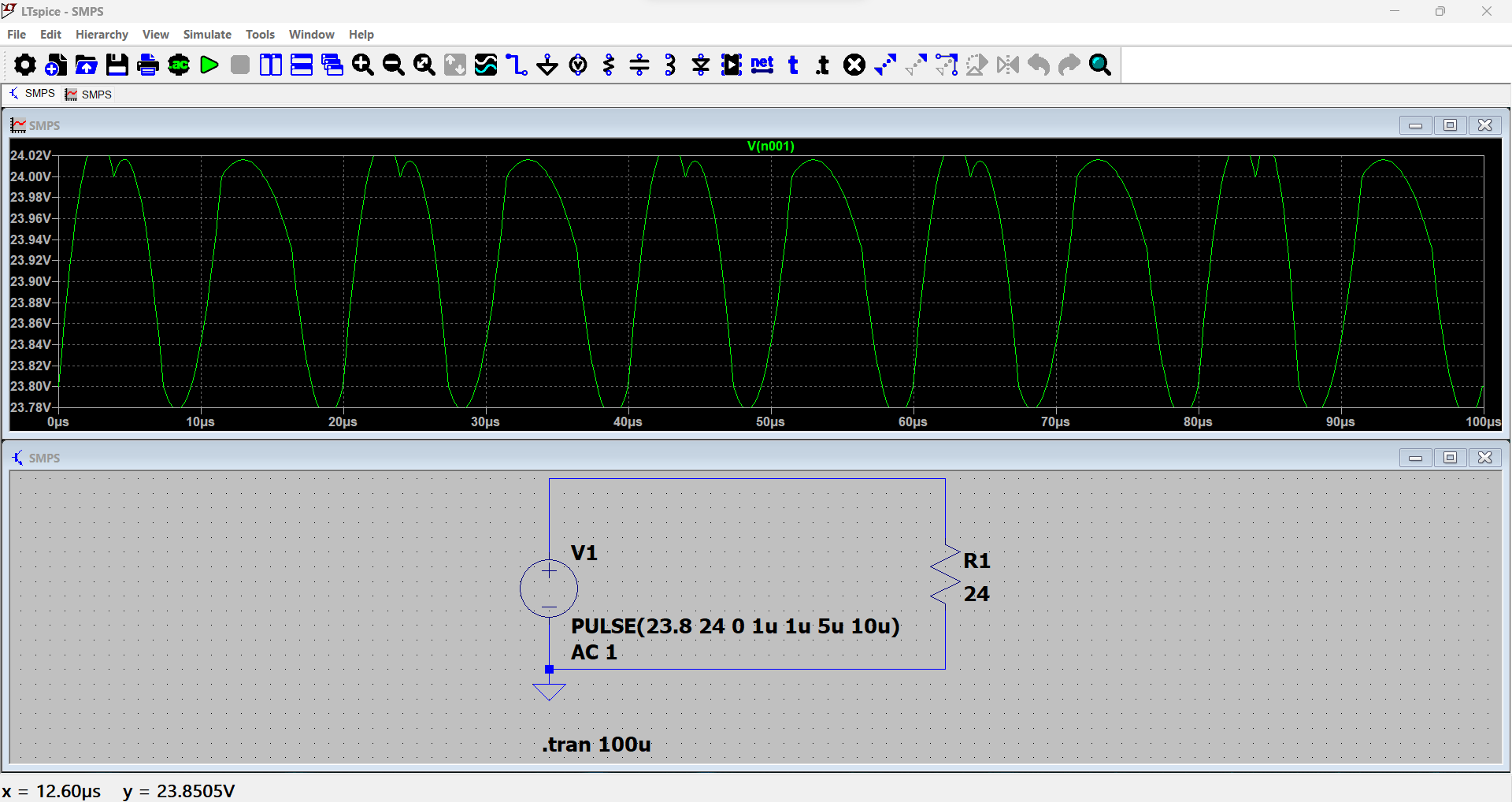
Task: Open a file with the folder icon
Action: click(x=86, y=65)
